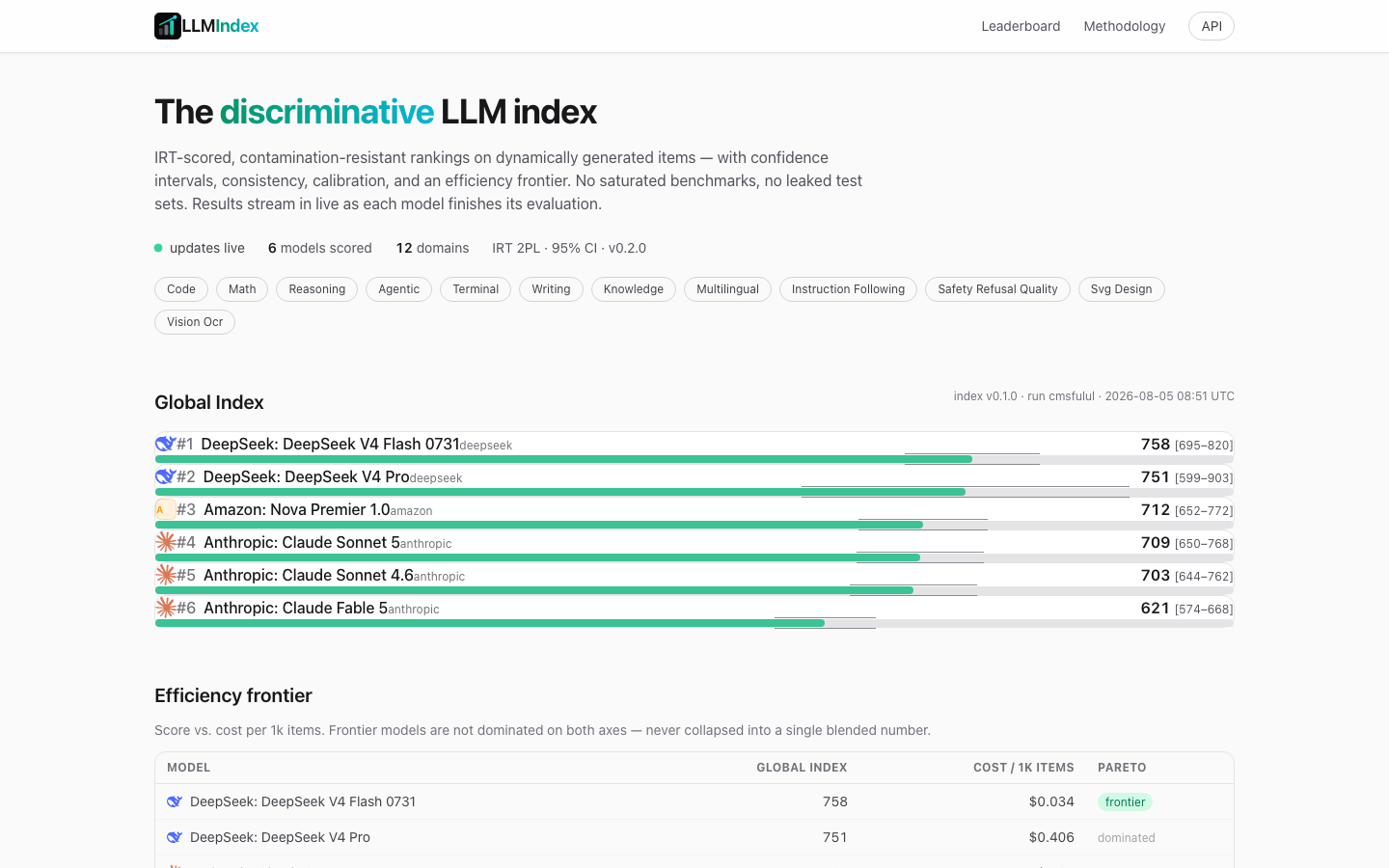Select the Multilingual domain chip
Viewport: 1389px width, 868px height.
click(x=727, y=289)
